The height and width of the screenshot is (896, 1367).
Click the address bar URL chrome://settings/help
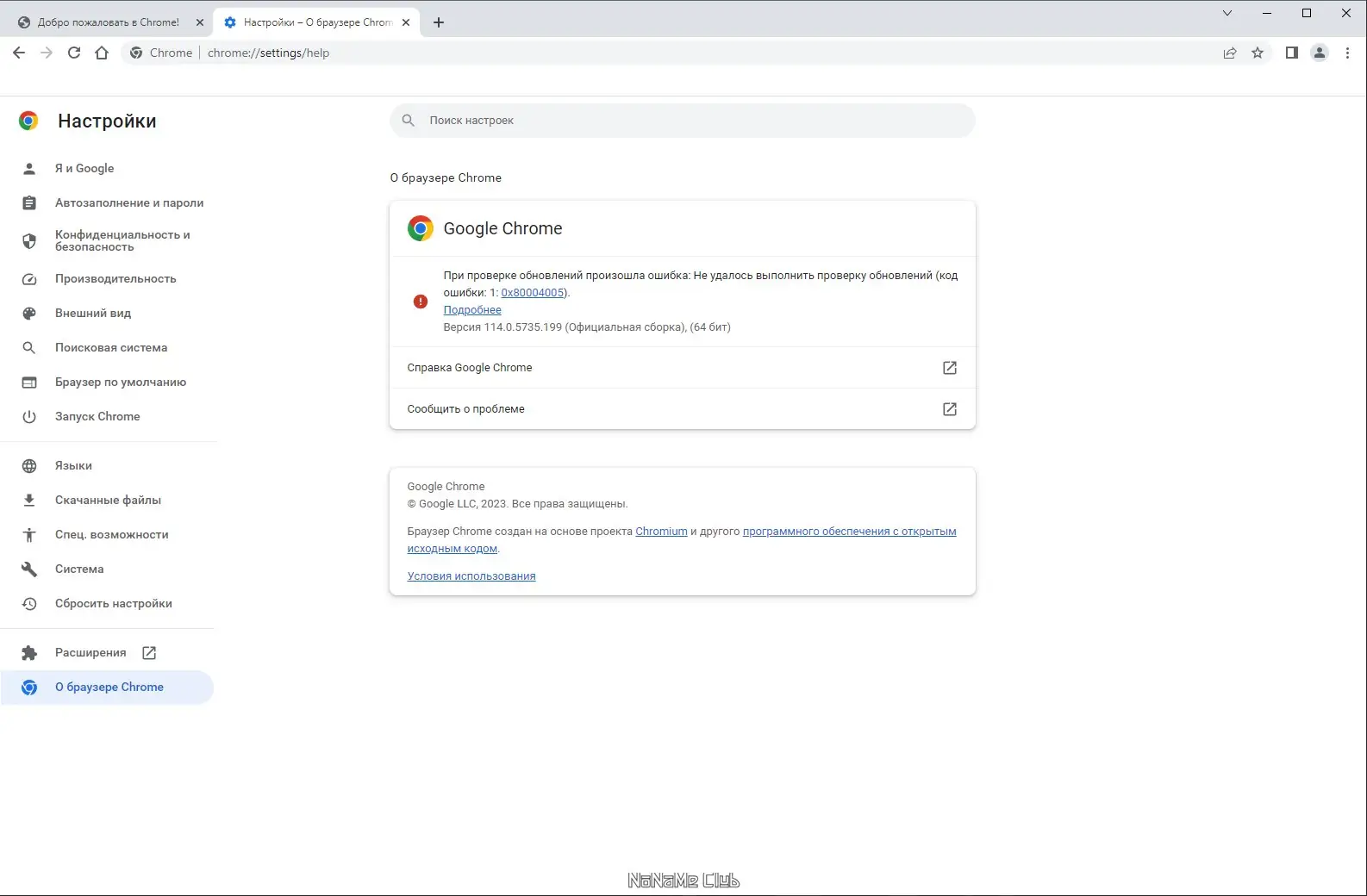coord(268,53)
